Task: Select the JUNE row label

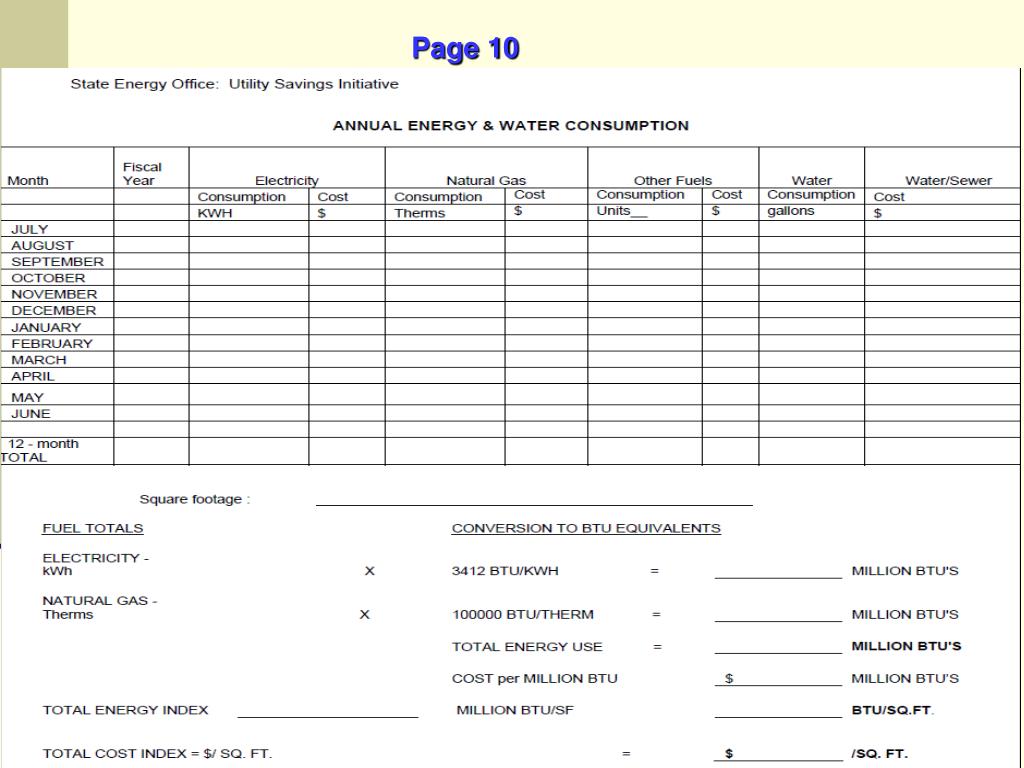Action: pos(31,414)
